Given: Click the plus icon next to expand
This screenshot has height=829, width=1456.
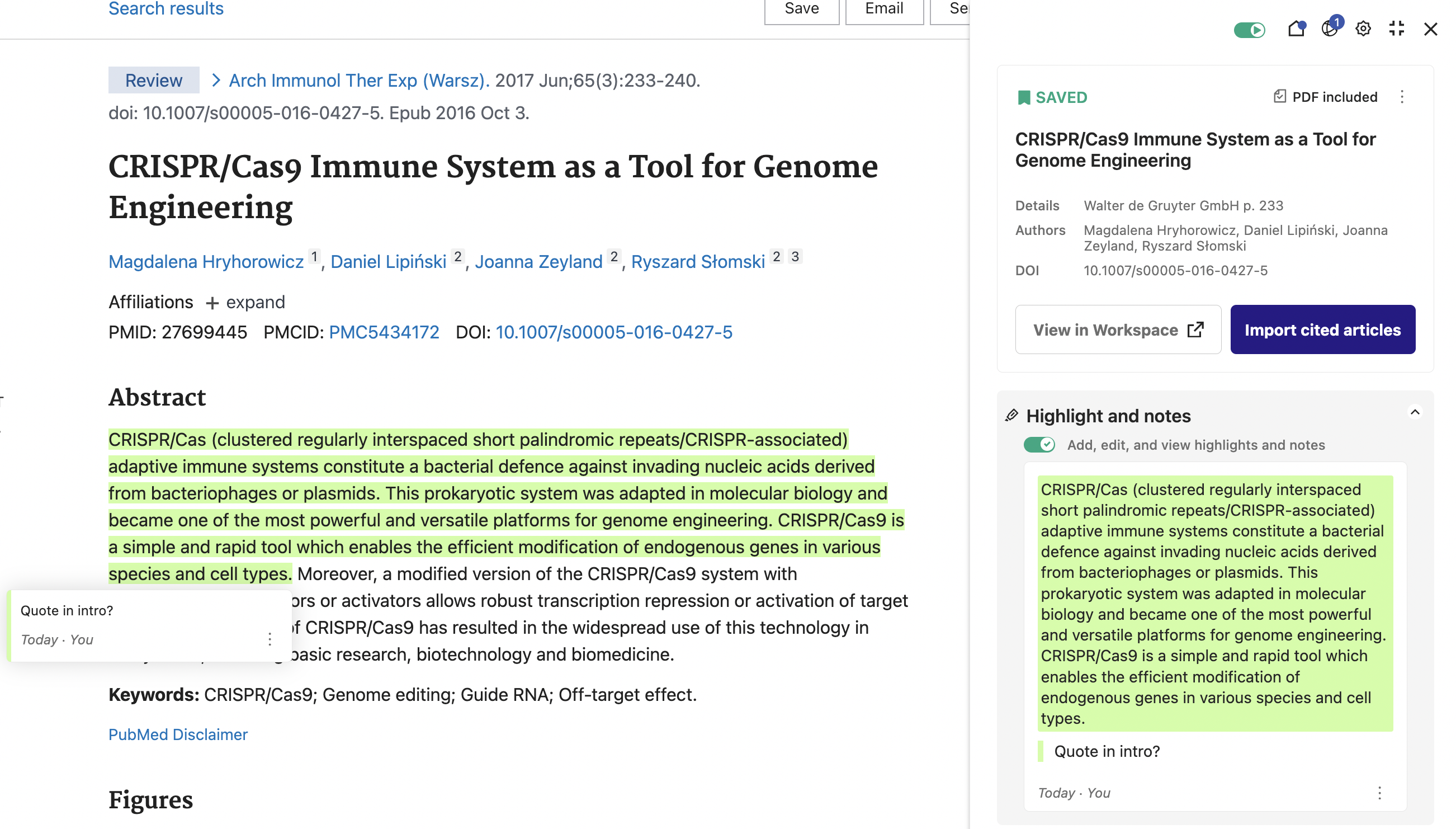Looking at the screenshot, I should pos(212,303).
